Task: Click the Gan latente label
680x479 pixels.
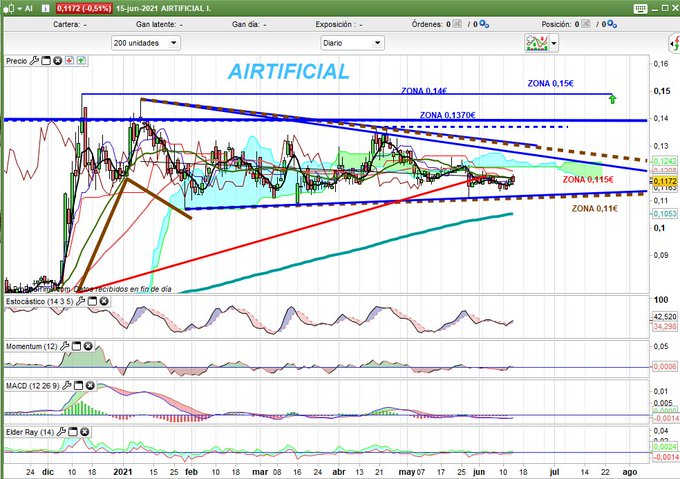Action: [x=156, y=24]
